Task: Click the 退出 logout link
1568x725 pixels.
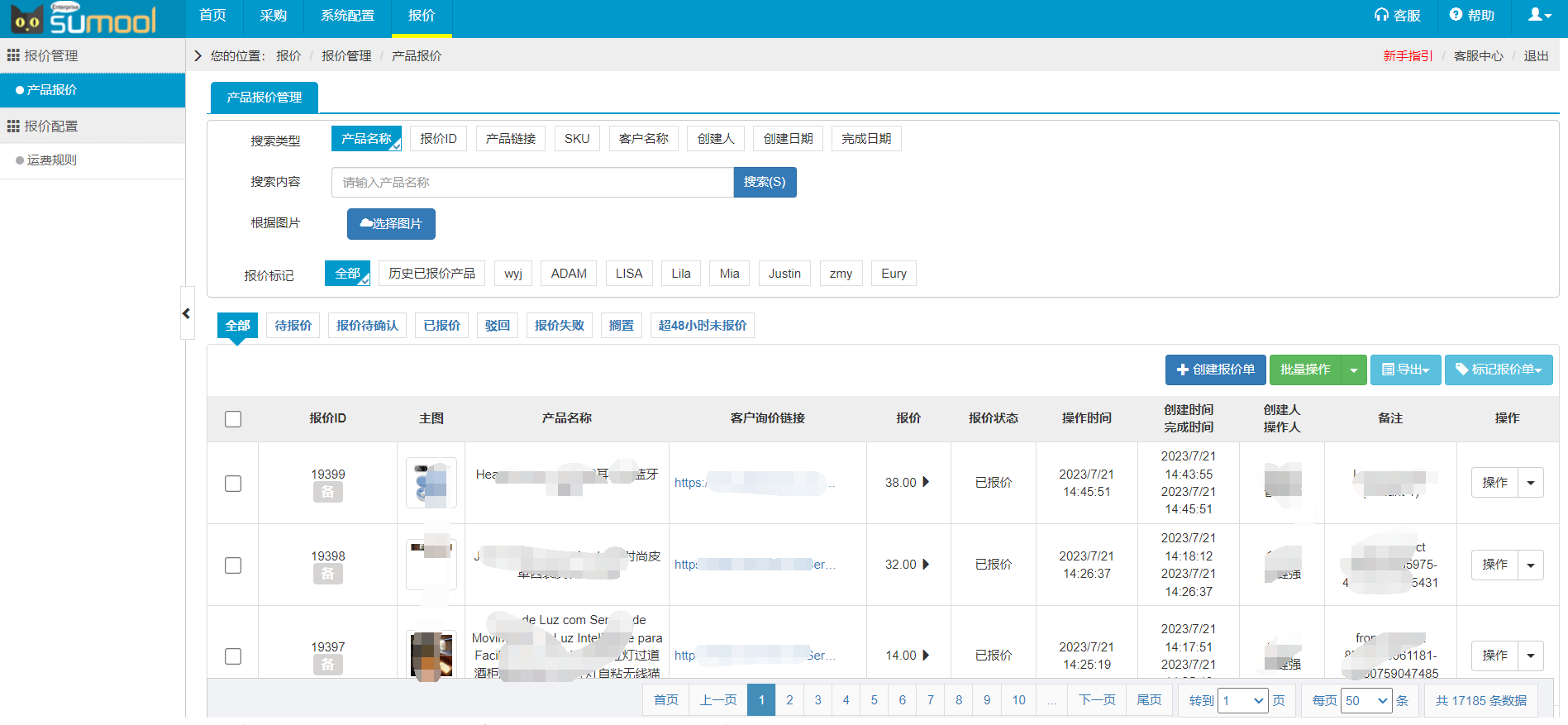Action: 1536,55
